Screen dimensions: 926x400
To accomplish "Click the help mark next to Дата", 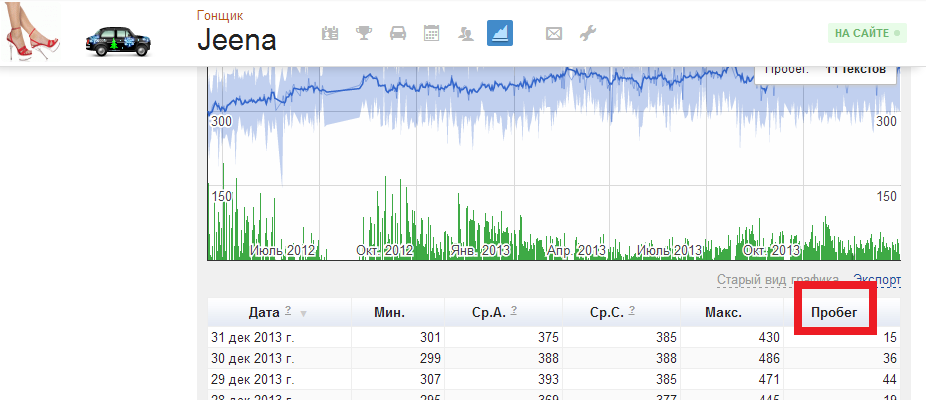I will pos(288,311).
